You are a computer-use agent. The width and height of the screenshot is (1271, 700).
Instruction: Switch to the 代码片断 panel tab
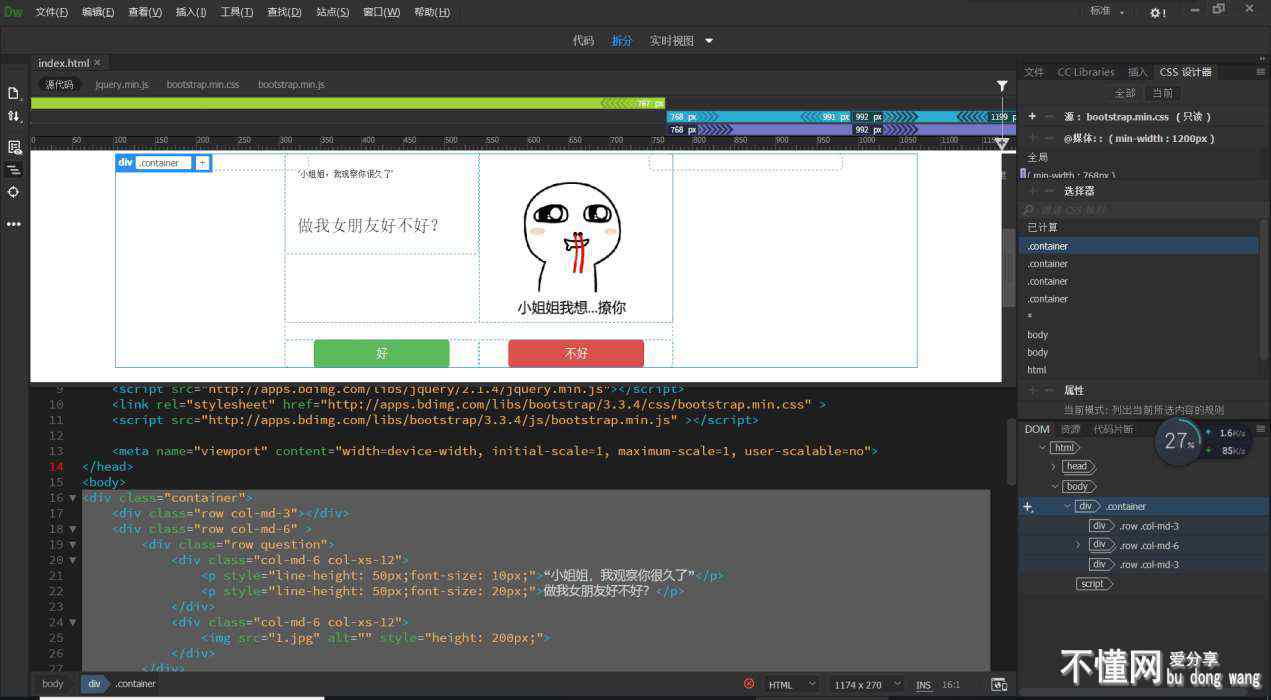[1114, 429]
